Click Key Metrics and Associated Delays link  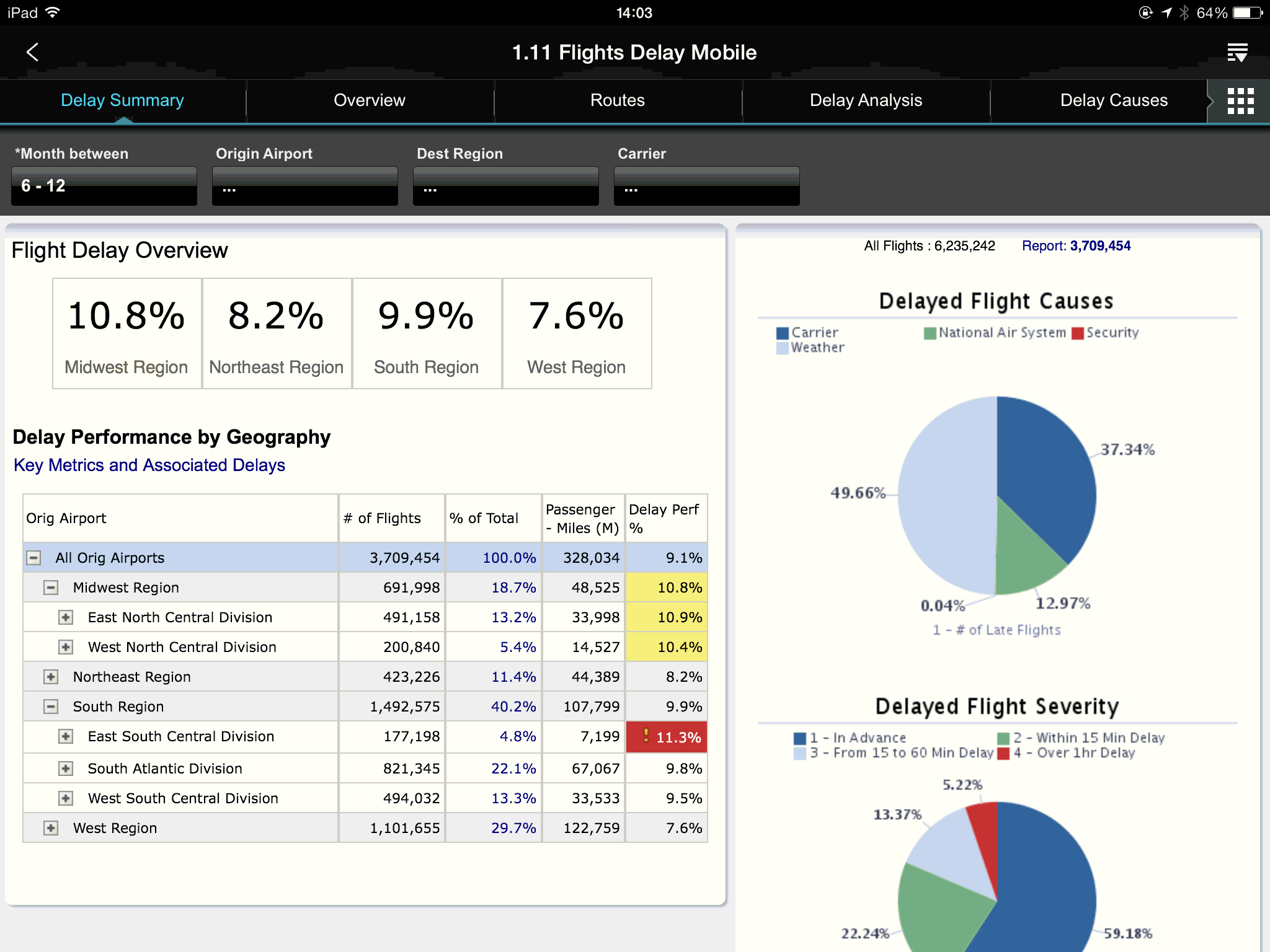point(149,465)
